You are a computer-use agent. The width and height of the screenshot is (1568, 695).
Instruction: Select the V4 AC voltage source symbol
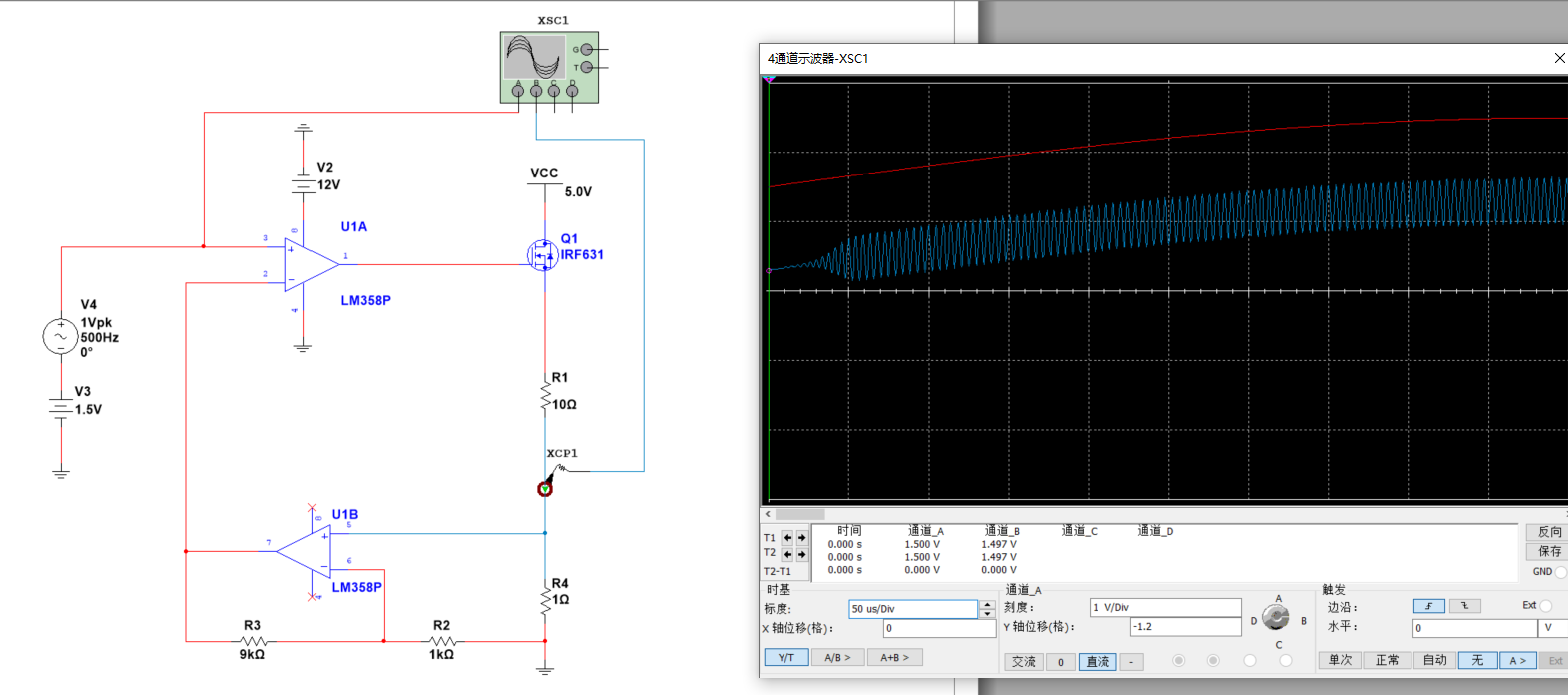tap(60, 336)
